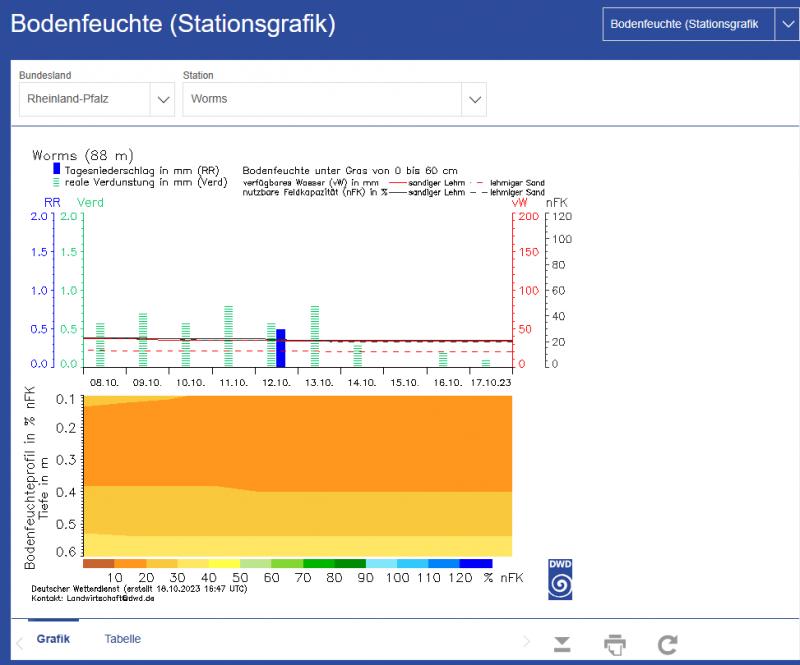800x665 pixels.
Task: Click the dark blue 120 % nFK swatch
Action: [x=476, y=564]
